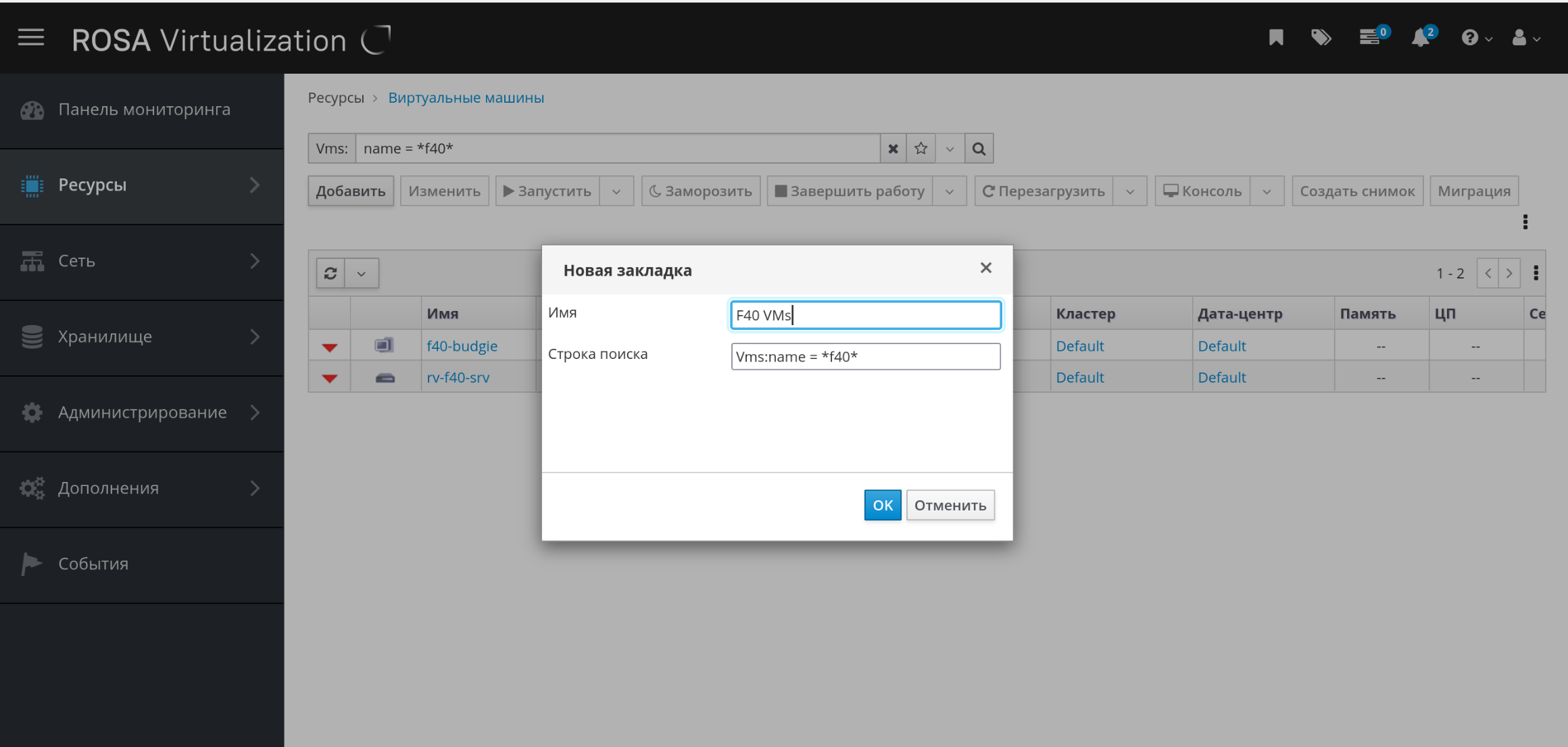Click the hamburger menu icon
The image size is (1568, 747).
[31, 38]
